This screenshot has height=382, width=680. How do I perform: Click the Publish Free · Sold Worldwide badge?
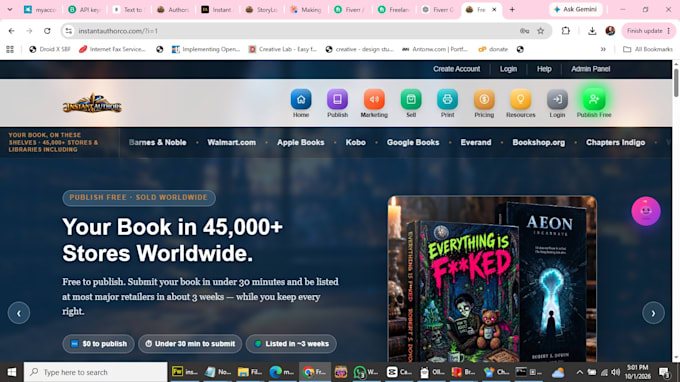[x=139, y=198]
